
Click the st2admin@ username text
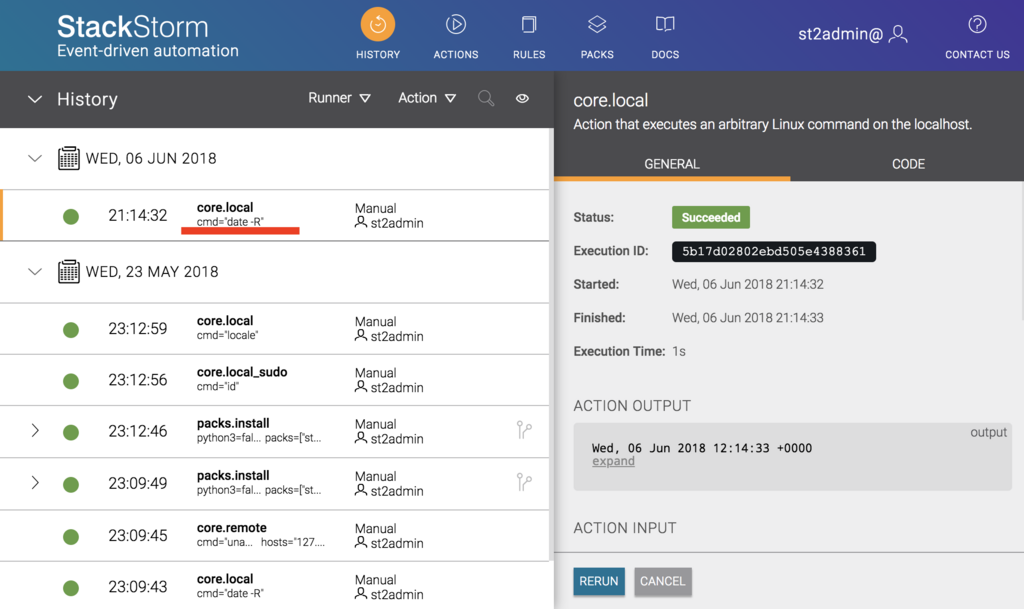coord(840,34)
